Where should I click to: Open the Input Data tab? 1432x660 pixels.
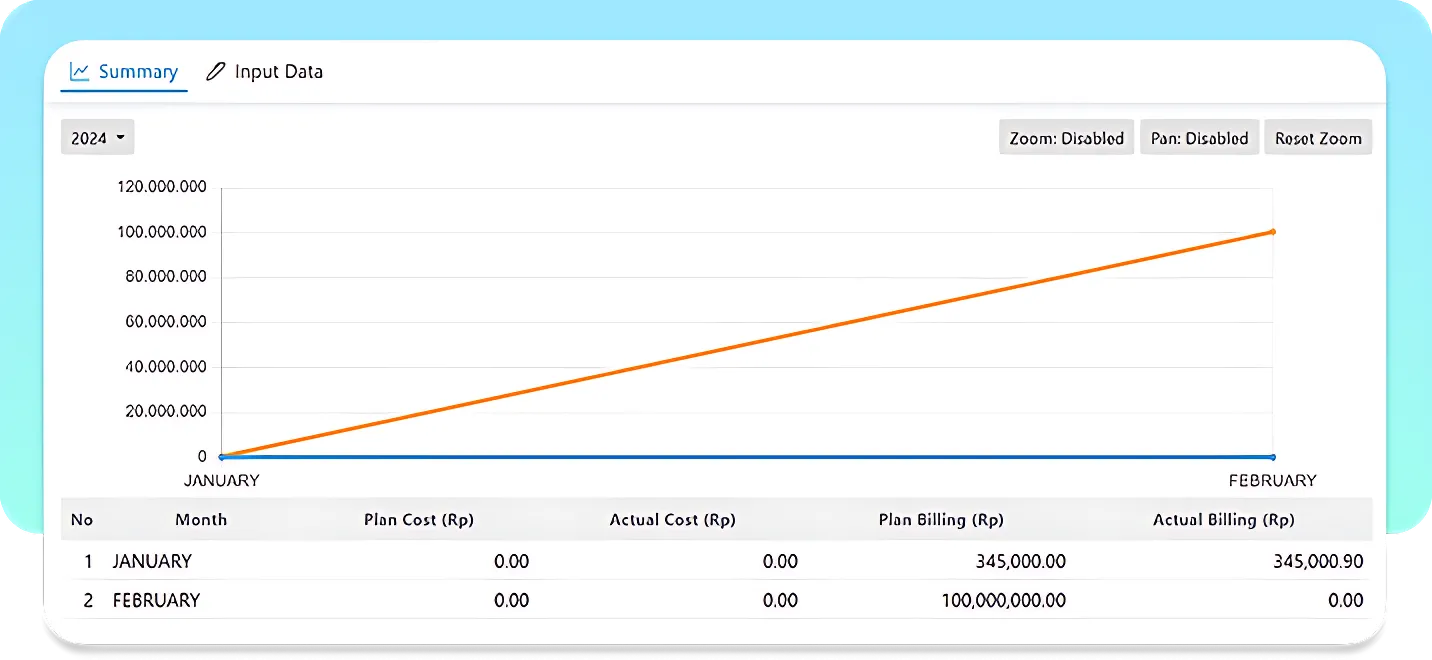point(265,72)
